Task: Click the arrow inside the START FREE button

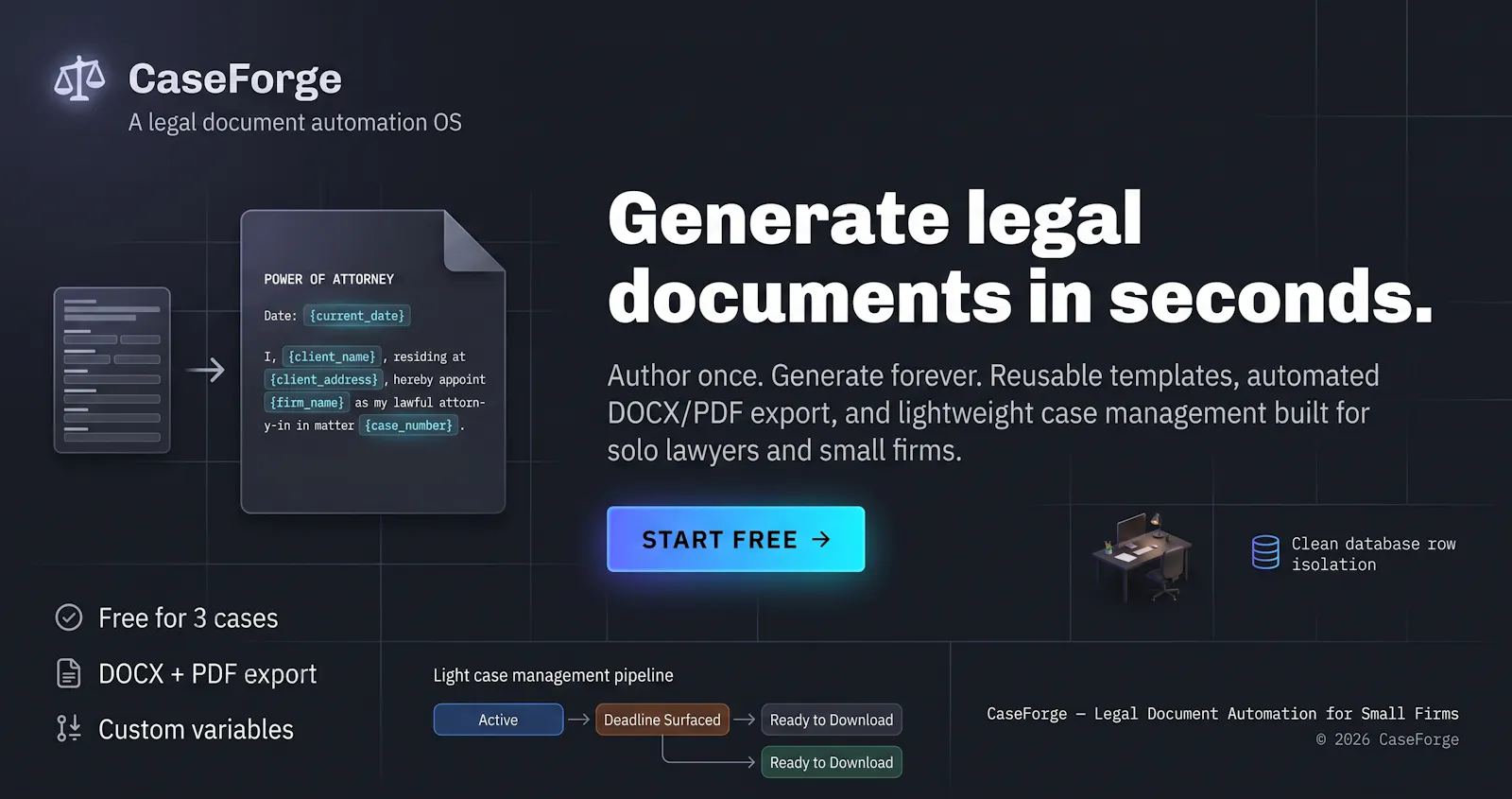Action: (821, 539)
